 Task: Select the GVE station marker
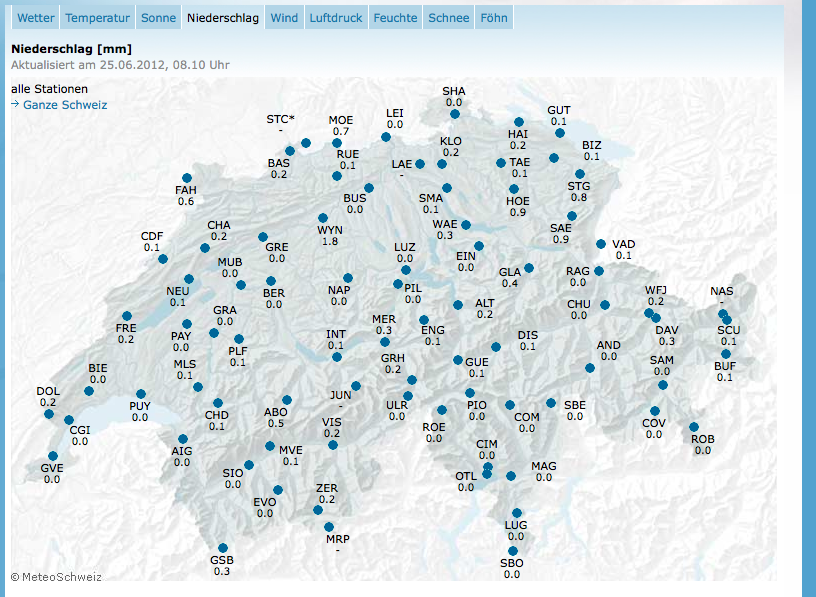point(53,455)
